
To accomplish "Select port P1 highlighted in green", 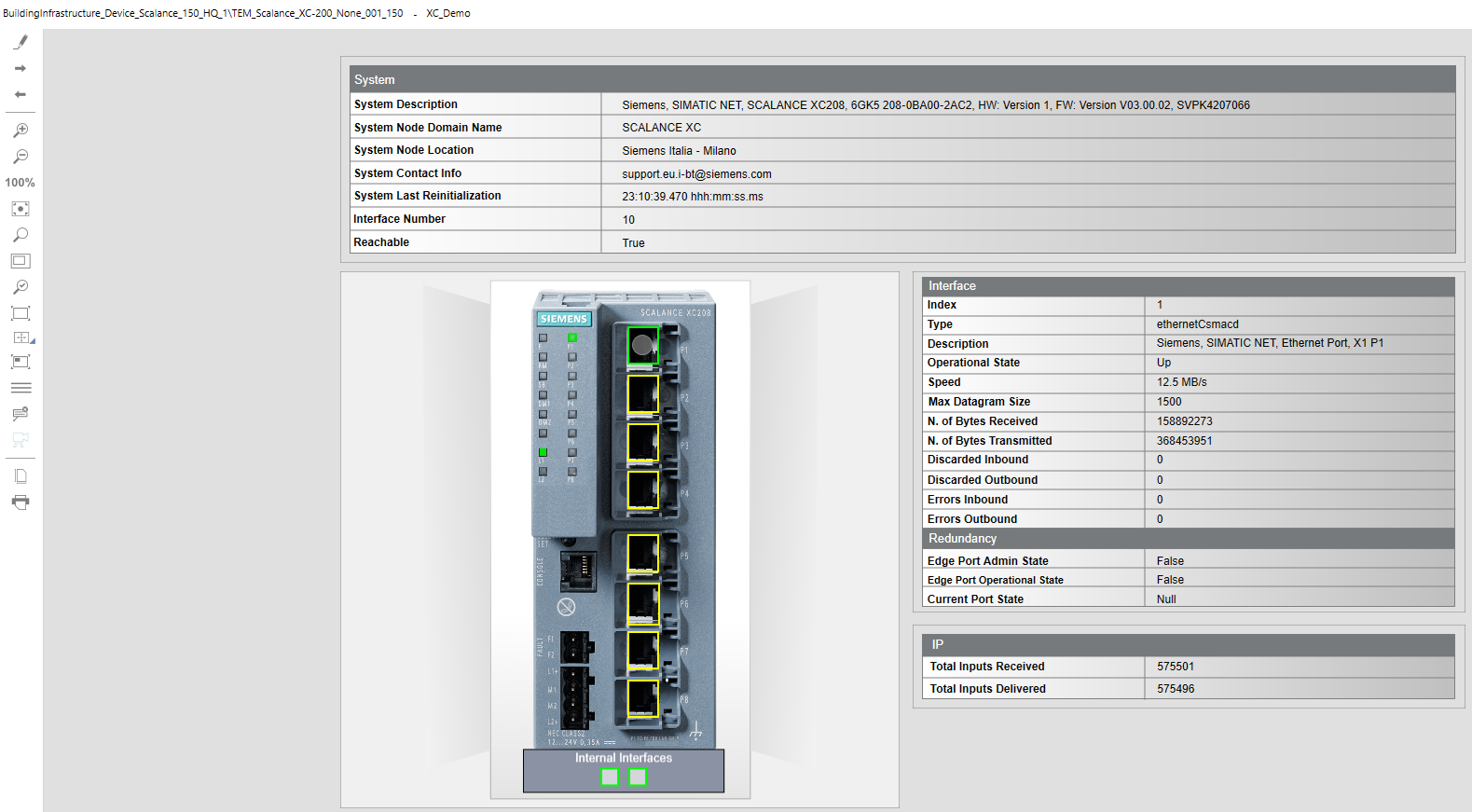I will coord(642,345).
